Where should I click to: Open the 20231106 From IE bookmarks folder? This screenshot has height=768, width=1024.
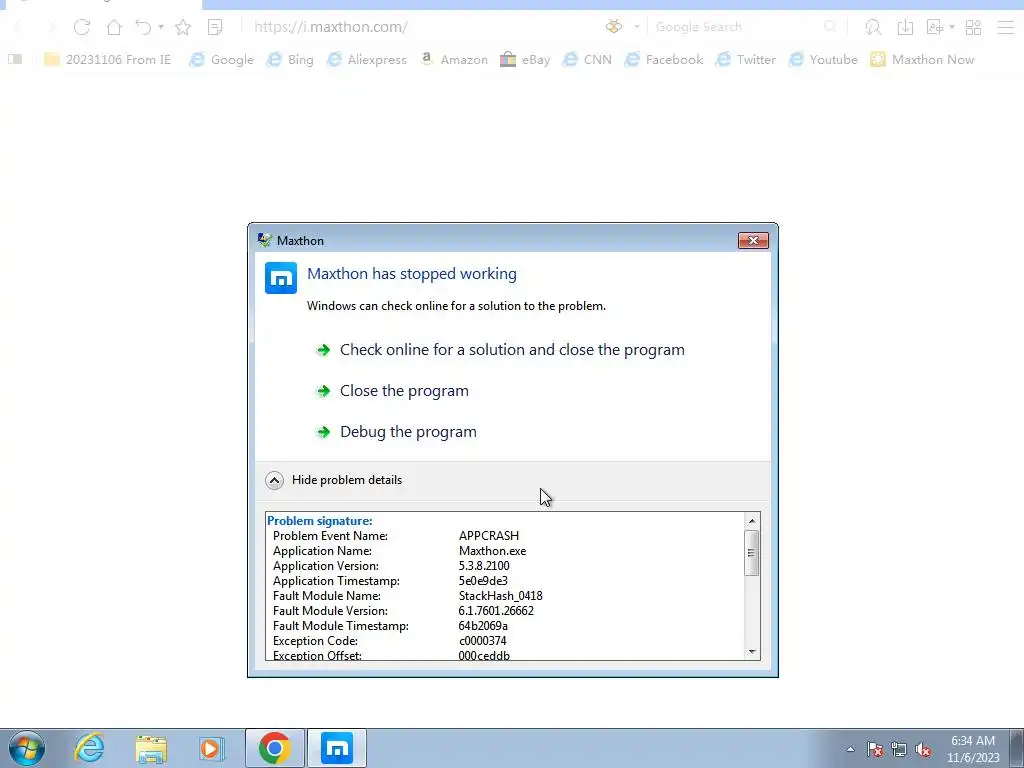[x=107, y=59]
